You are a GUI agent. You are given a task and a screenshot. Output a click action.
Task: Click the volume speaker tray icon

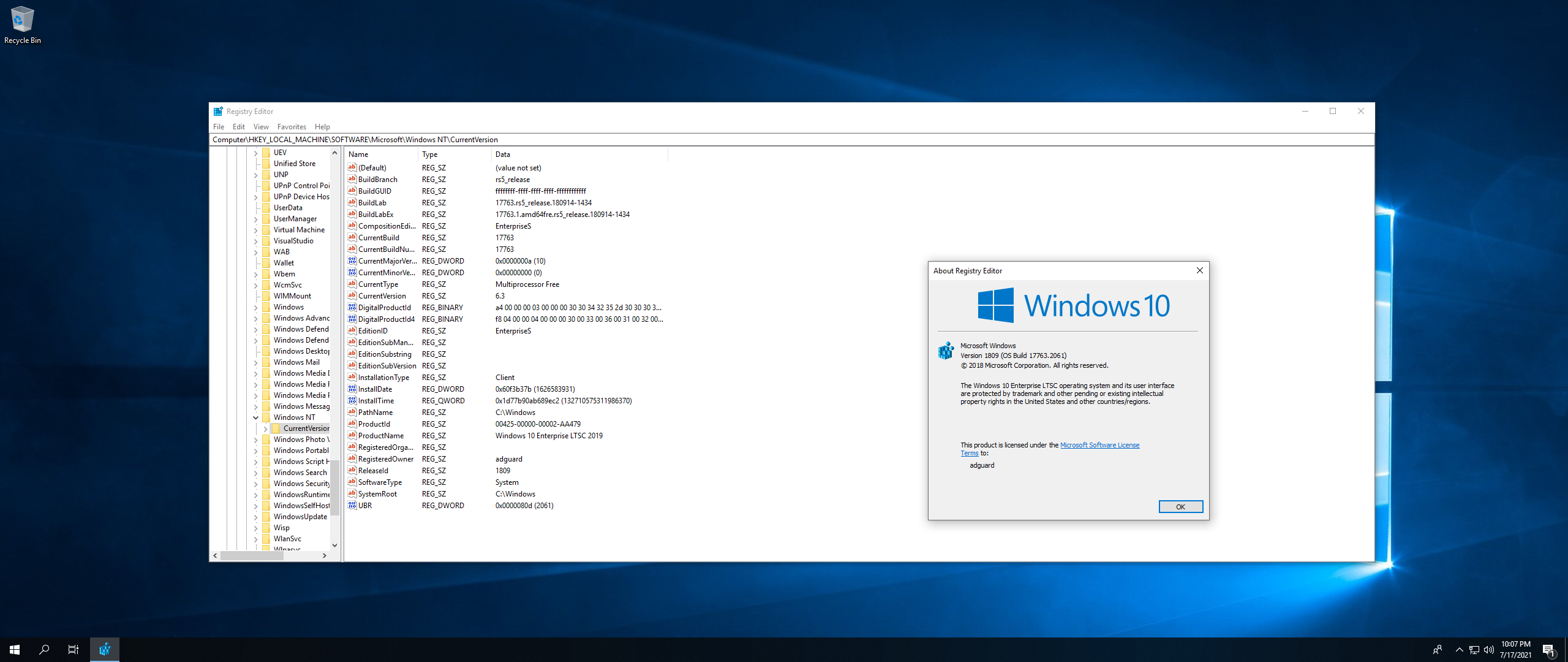tap(1489, 650)
